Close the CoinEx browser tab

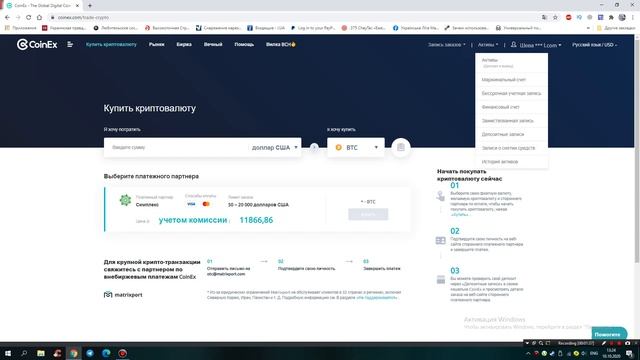pos(78,6)
